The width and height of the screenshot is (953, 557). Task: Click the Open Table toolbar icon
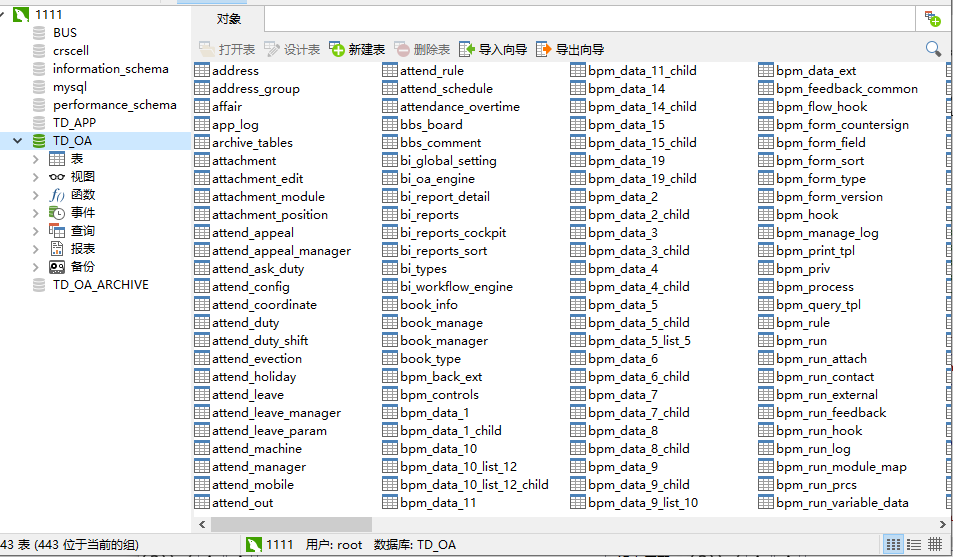coord(207,49)
